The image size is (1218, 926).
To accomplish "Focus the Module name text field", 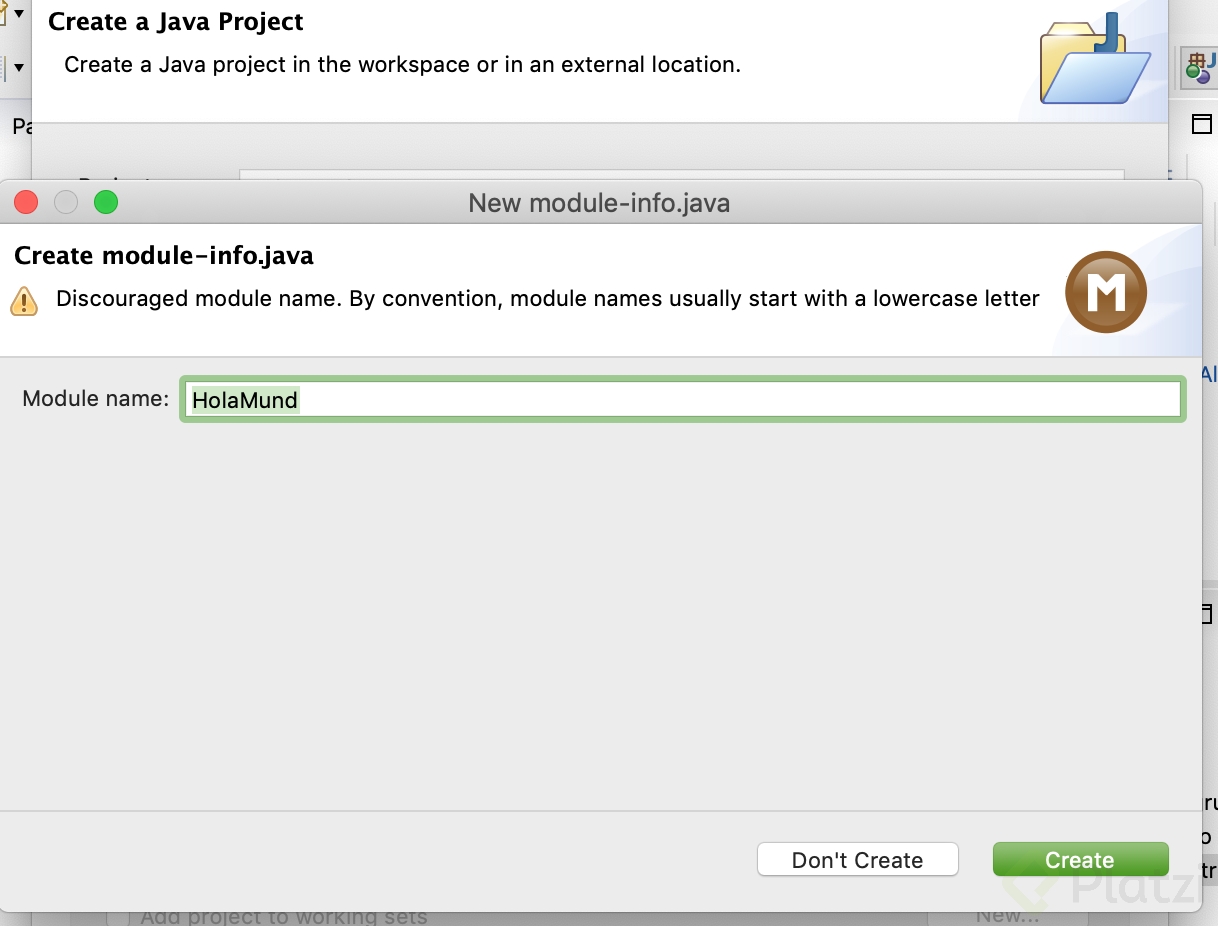I will click(682, 400).
